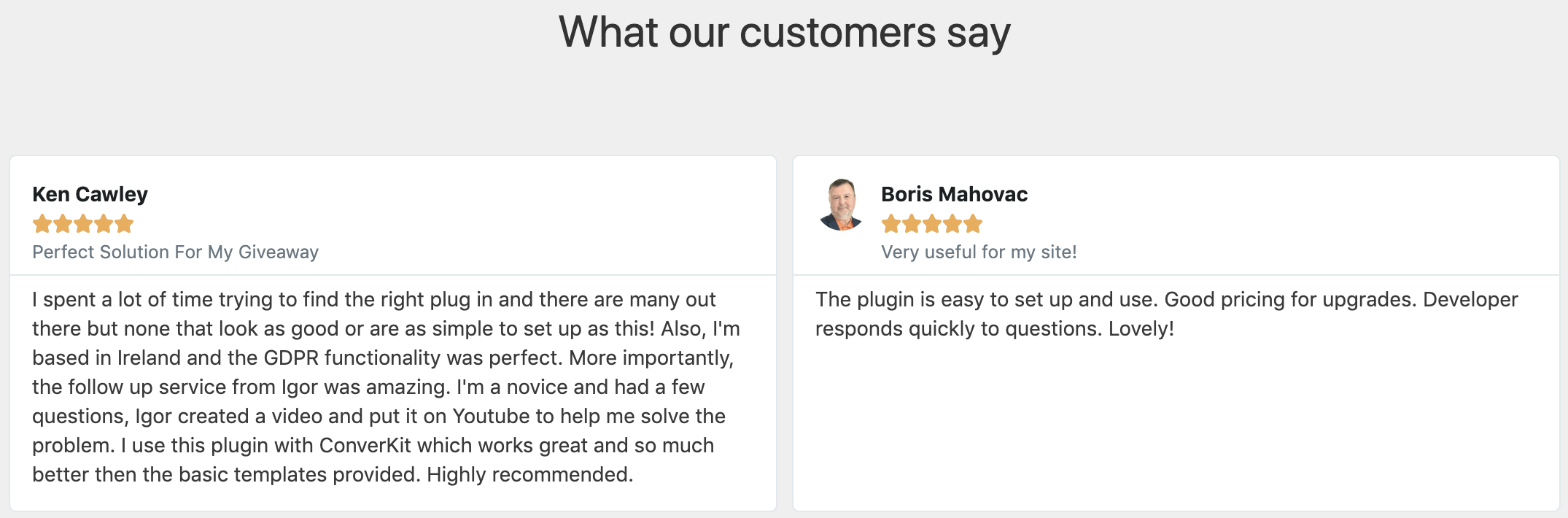This screenshot has width=1568, height=518.
Task: Click the second star in Ken Cawley's rating
Action: click(63, 223)
